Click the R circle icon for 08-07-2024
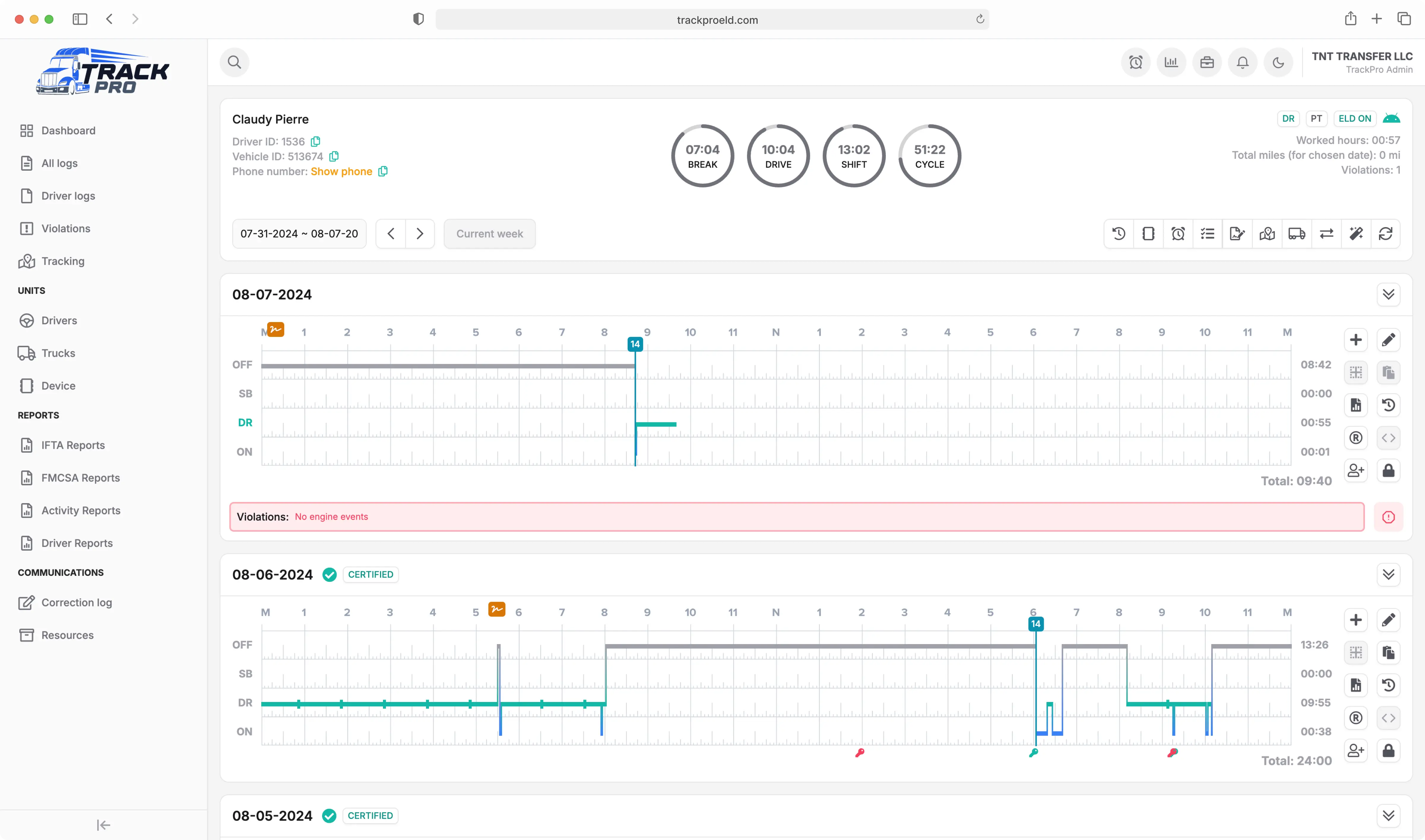The image size is (1425, 840). 1355,438
